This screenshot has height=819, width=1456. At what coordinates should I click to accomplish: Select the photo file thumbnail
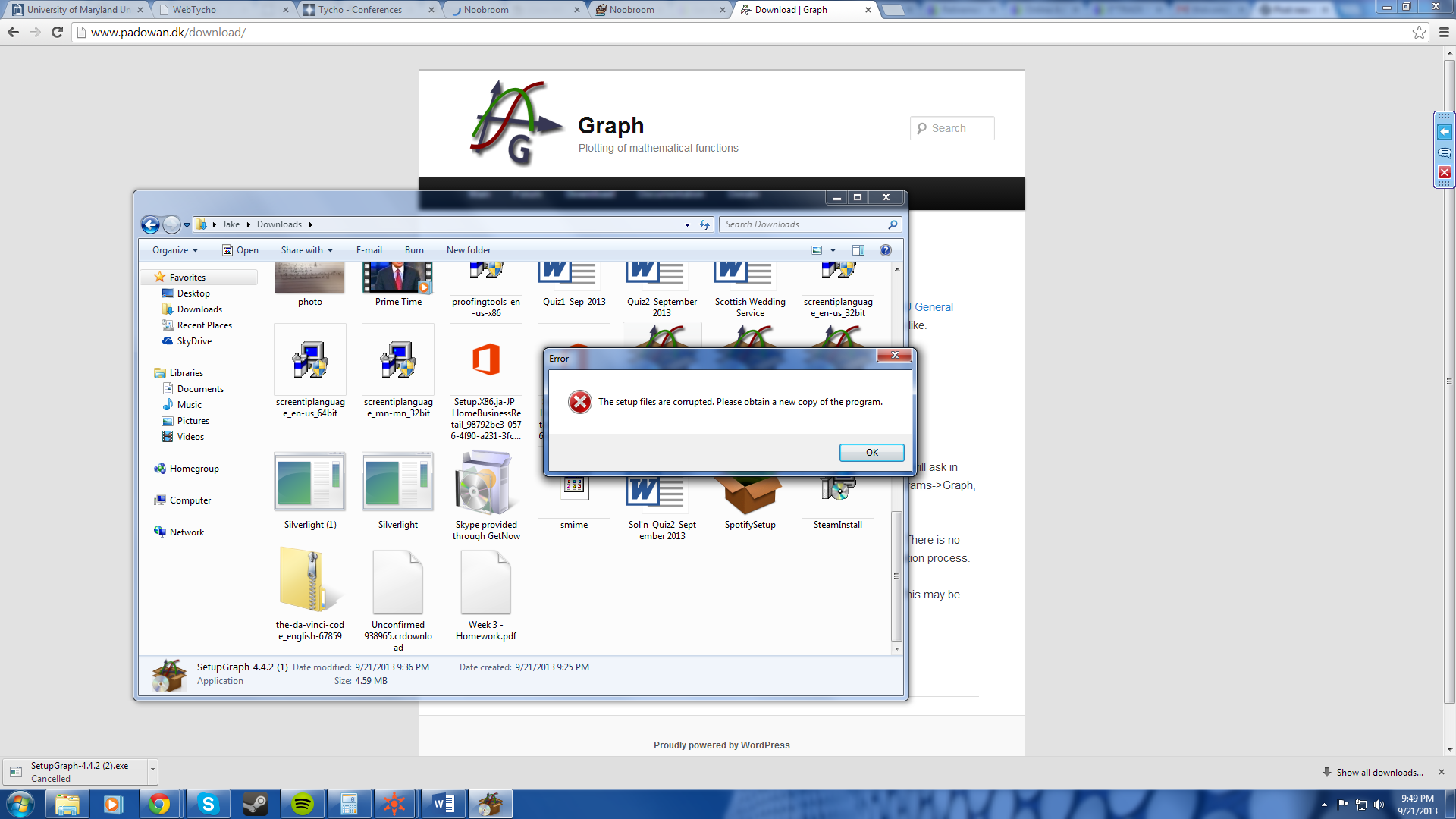click(309, 278)
